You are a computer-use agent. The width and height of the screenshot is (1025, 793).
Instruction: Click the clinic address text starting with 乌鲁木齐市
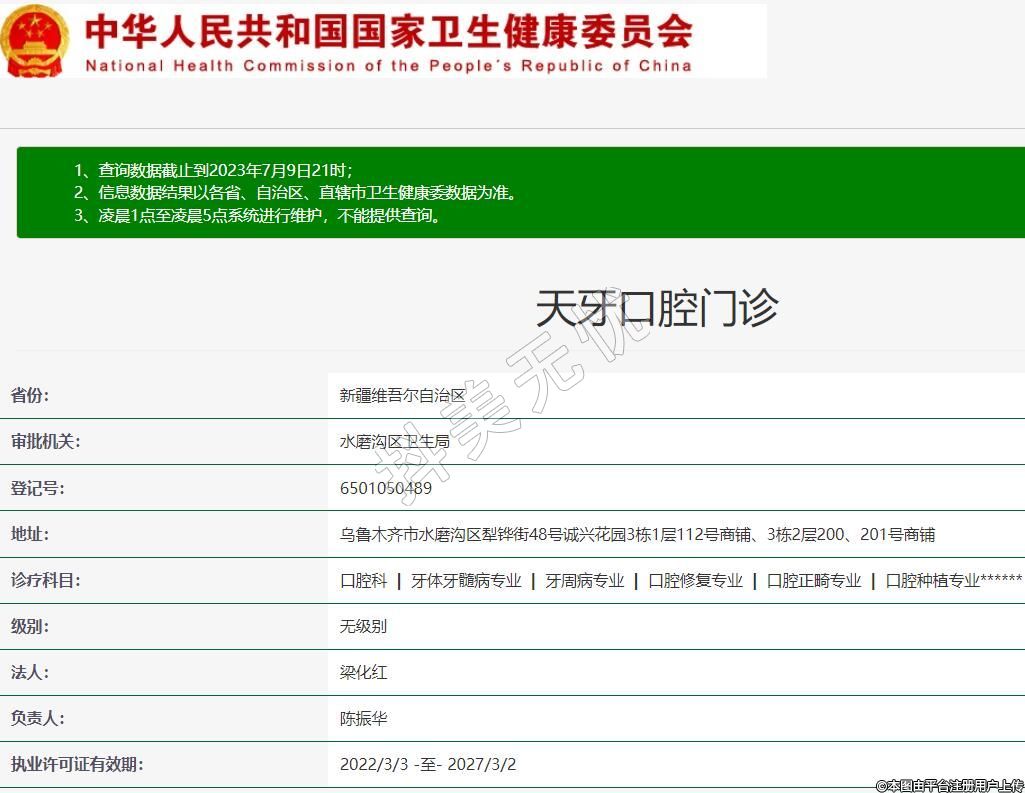click(x=637, y=535)
